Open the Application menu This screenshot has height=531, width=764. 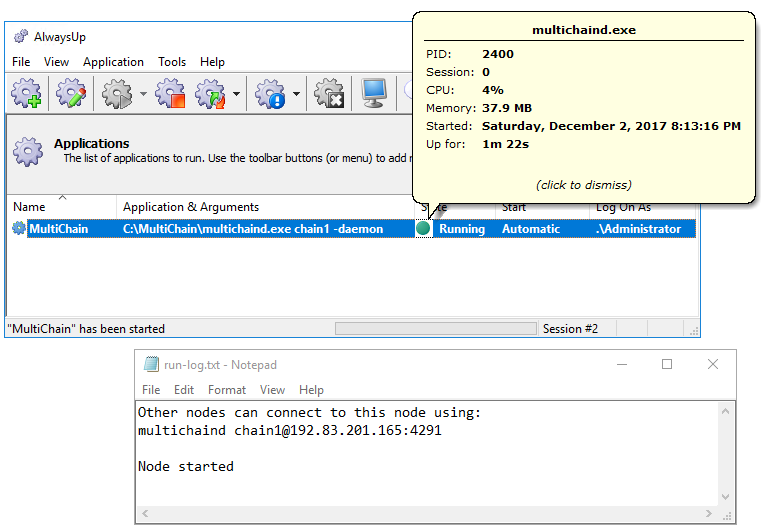click(x=113, y=62)
